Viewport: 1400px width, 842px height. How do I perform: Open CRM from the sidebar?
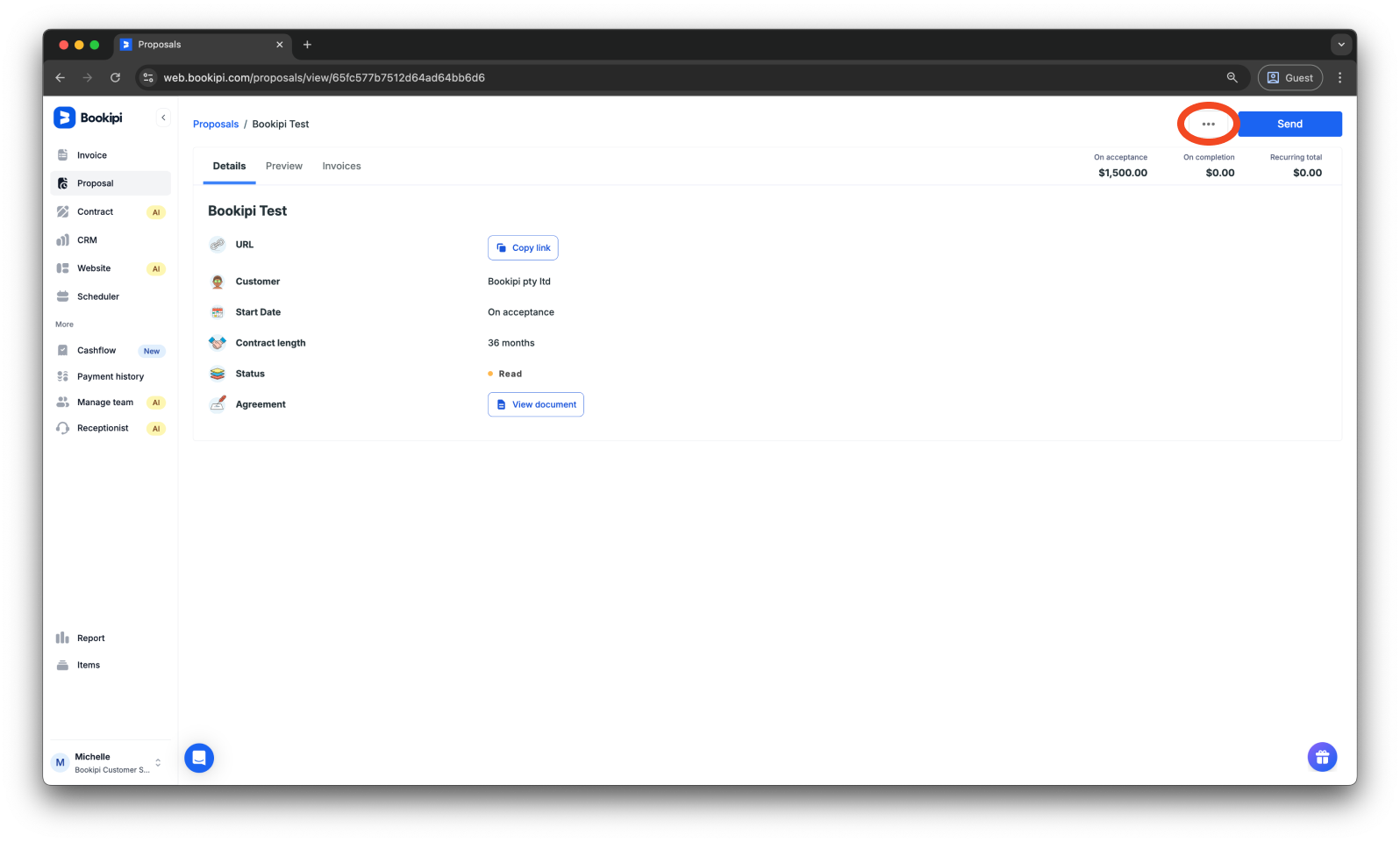(x=111, y=239)
